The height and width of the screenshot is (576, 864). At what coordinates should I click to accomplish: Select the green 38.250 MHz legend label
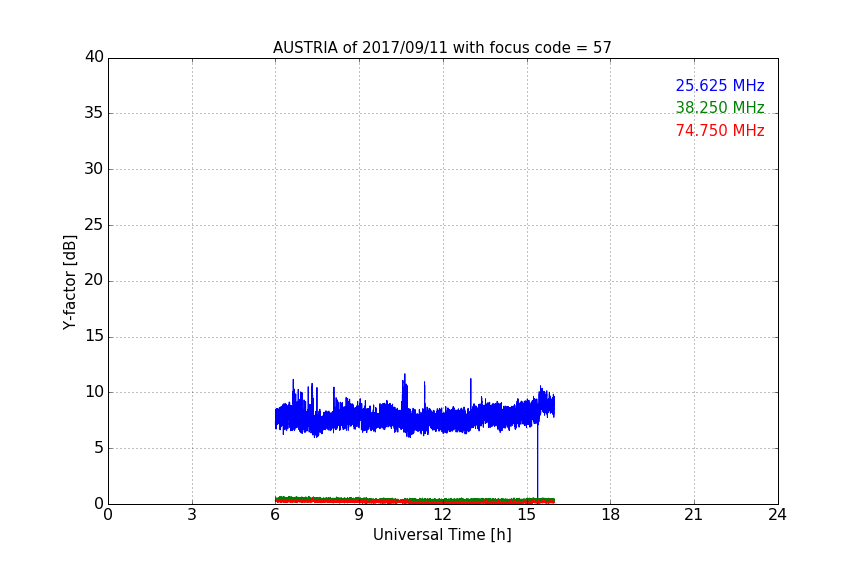tap(720, 107)
